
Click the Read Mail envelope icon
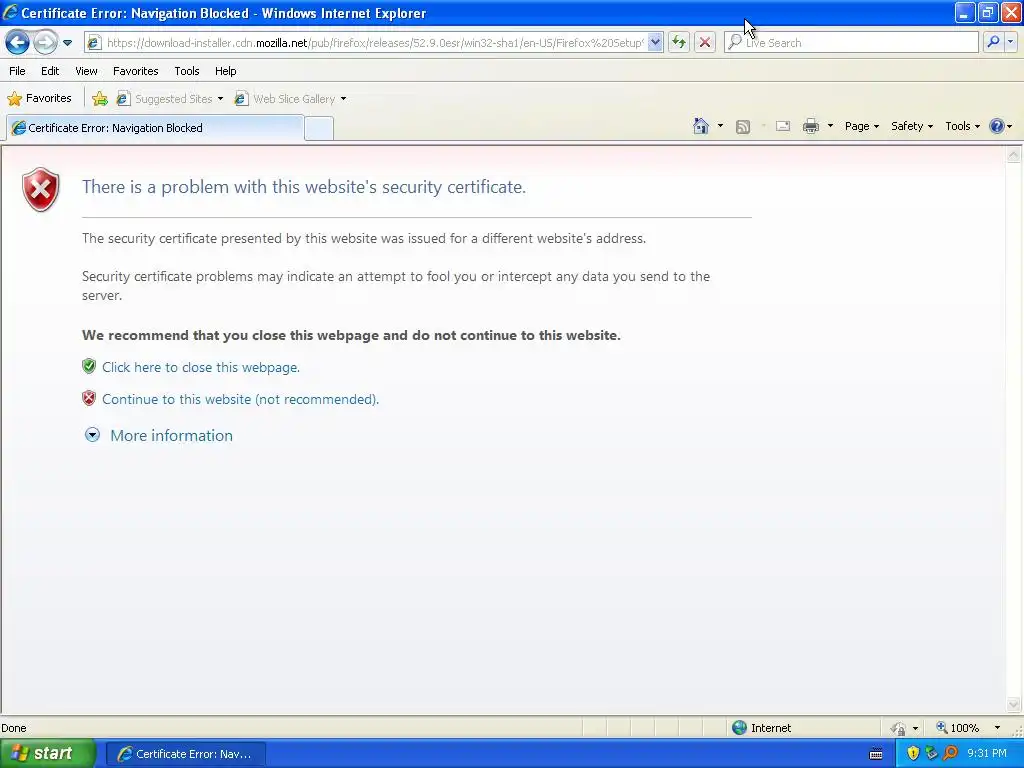point(783,127)
